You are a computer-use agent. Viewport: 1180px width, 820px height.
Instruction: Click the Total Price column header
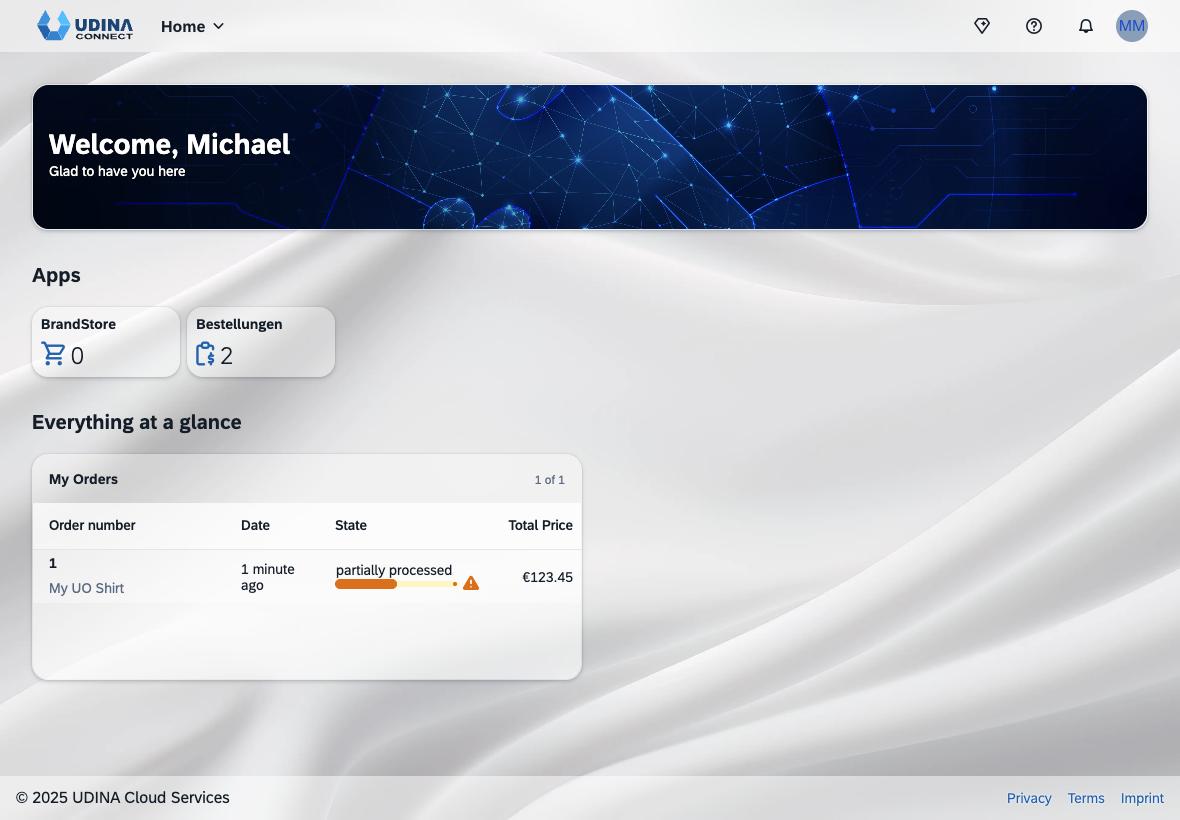point(540,525)
